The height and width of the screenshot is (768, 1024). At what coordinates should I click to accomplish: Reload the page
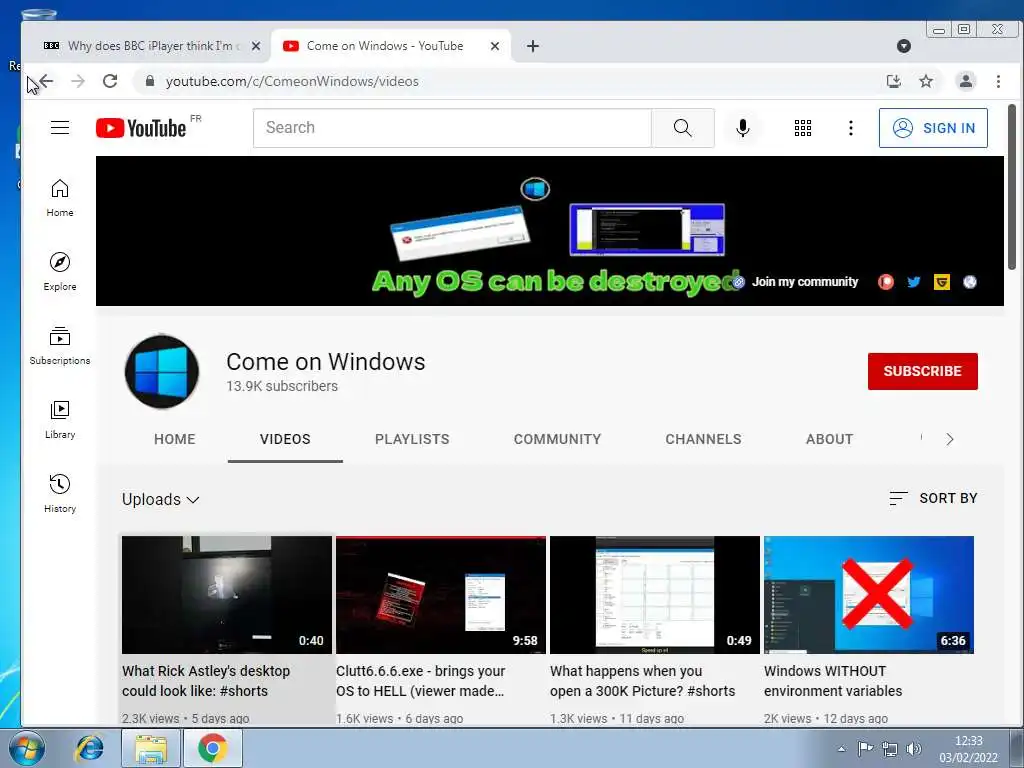[110, 81]
